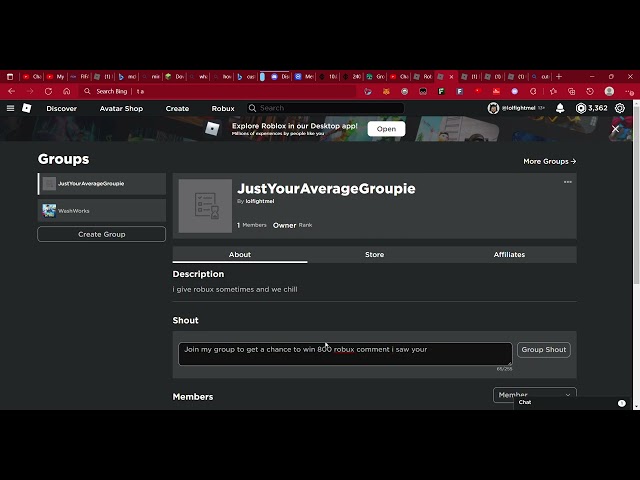
Task: Open the Robux balance showing 3,362
Action: click(591, 108)
